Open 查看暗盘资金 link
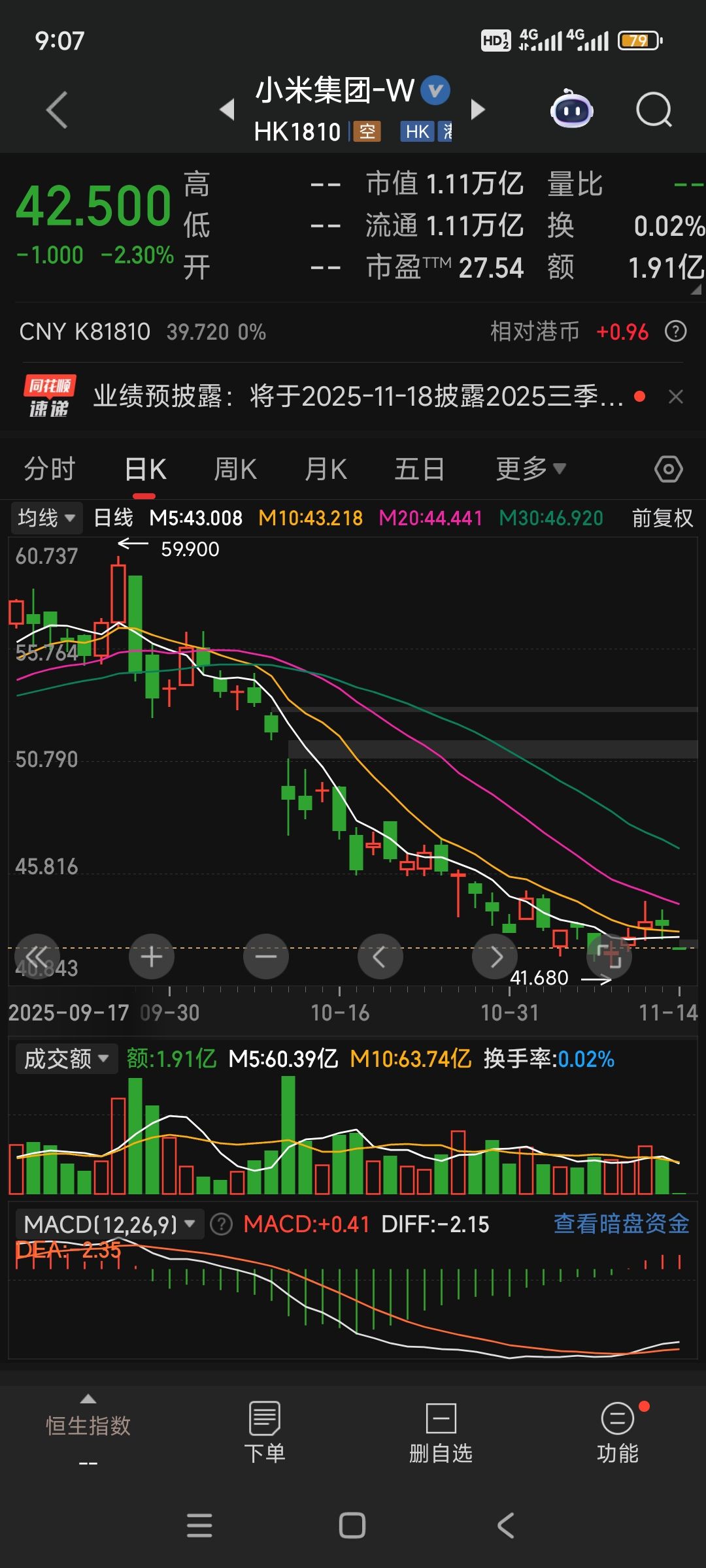Viewport: 706px width, 1568px height. (x=622, y=1224)
